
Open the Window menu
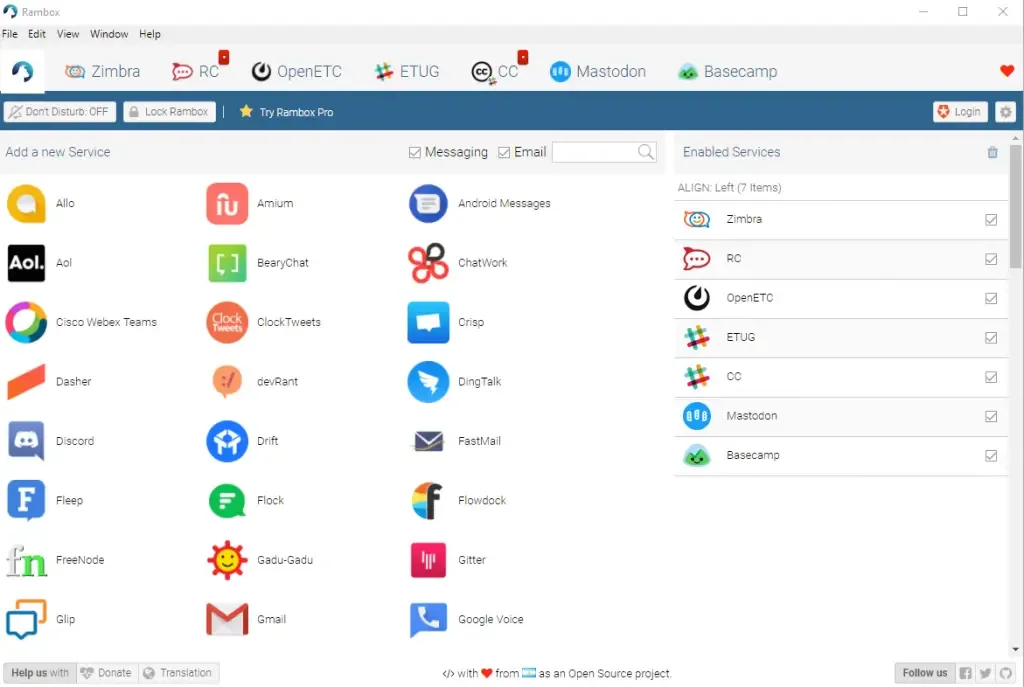pos(109,34)
